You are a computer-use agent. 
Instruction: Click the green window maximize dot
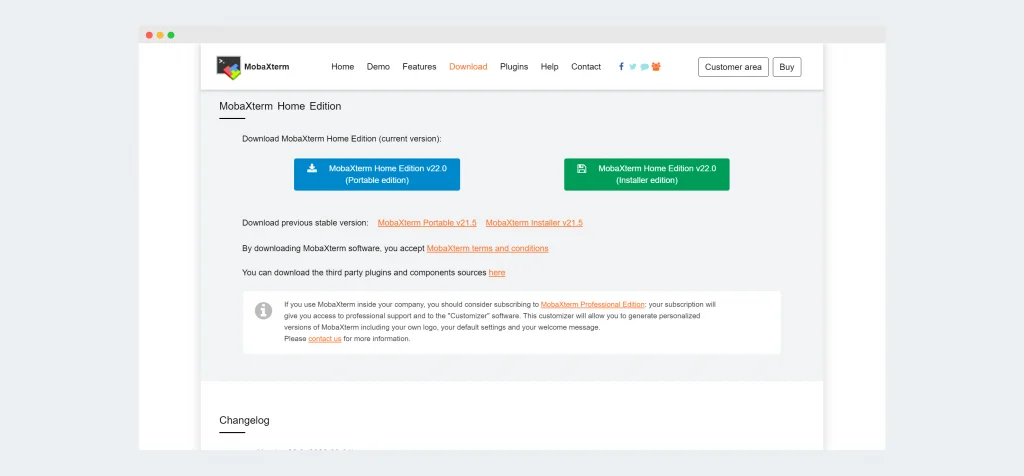coord(171,35)
